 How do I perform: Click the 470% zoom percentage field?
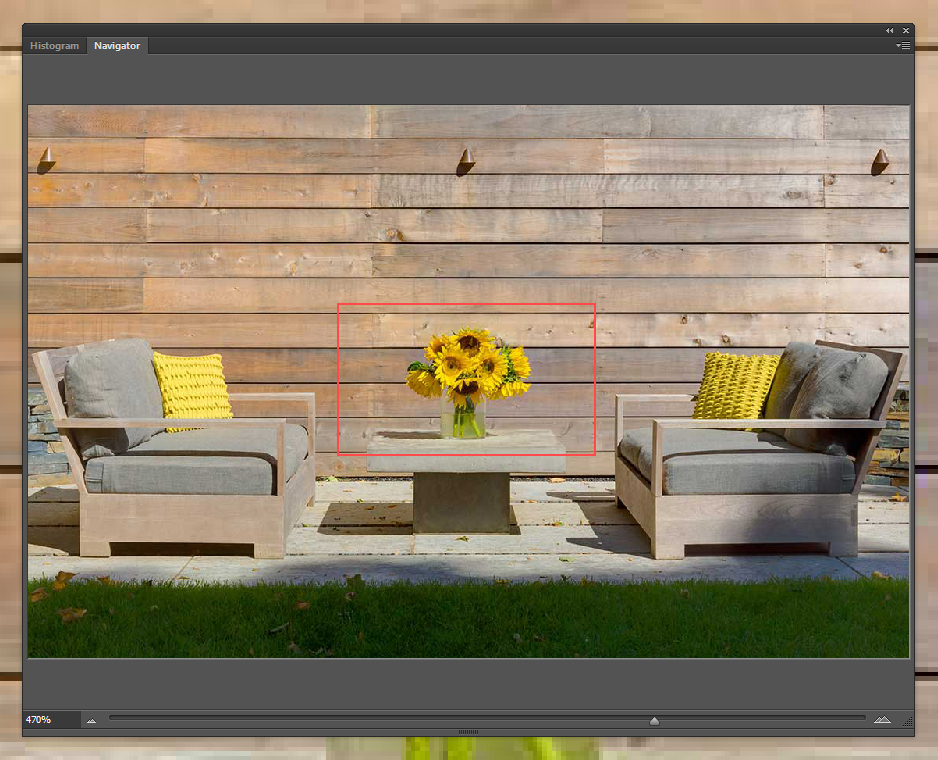(x=51, y=719)
